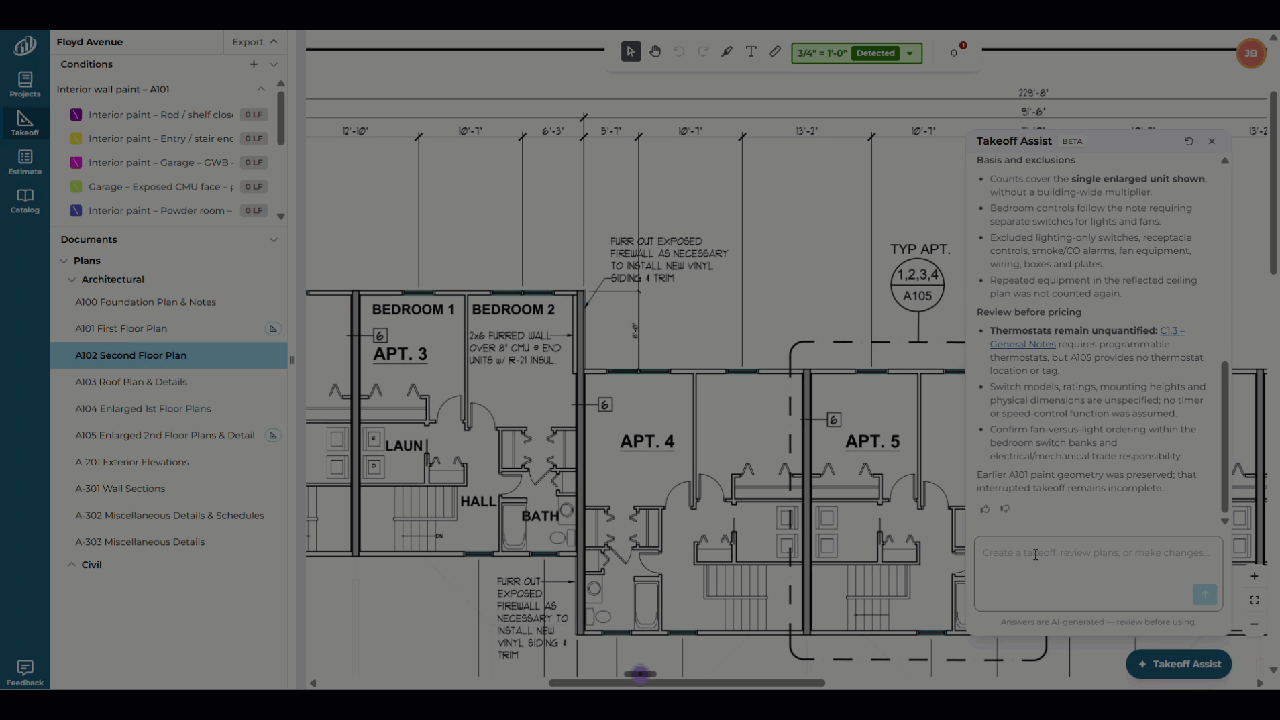1280x720 pixels.
Task: Click the purple swatch for Rod / shelf closet paint
Action: click(76, 114)
